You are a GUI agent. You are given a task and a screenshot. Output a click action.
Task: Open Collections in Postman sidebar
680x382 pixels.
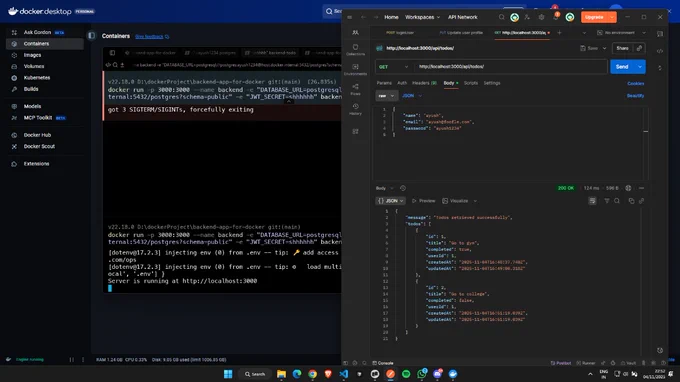pos(355,49)
